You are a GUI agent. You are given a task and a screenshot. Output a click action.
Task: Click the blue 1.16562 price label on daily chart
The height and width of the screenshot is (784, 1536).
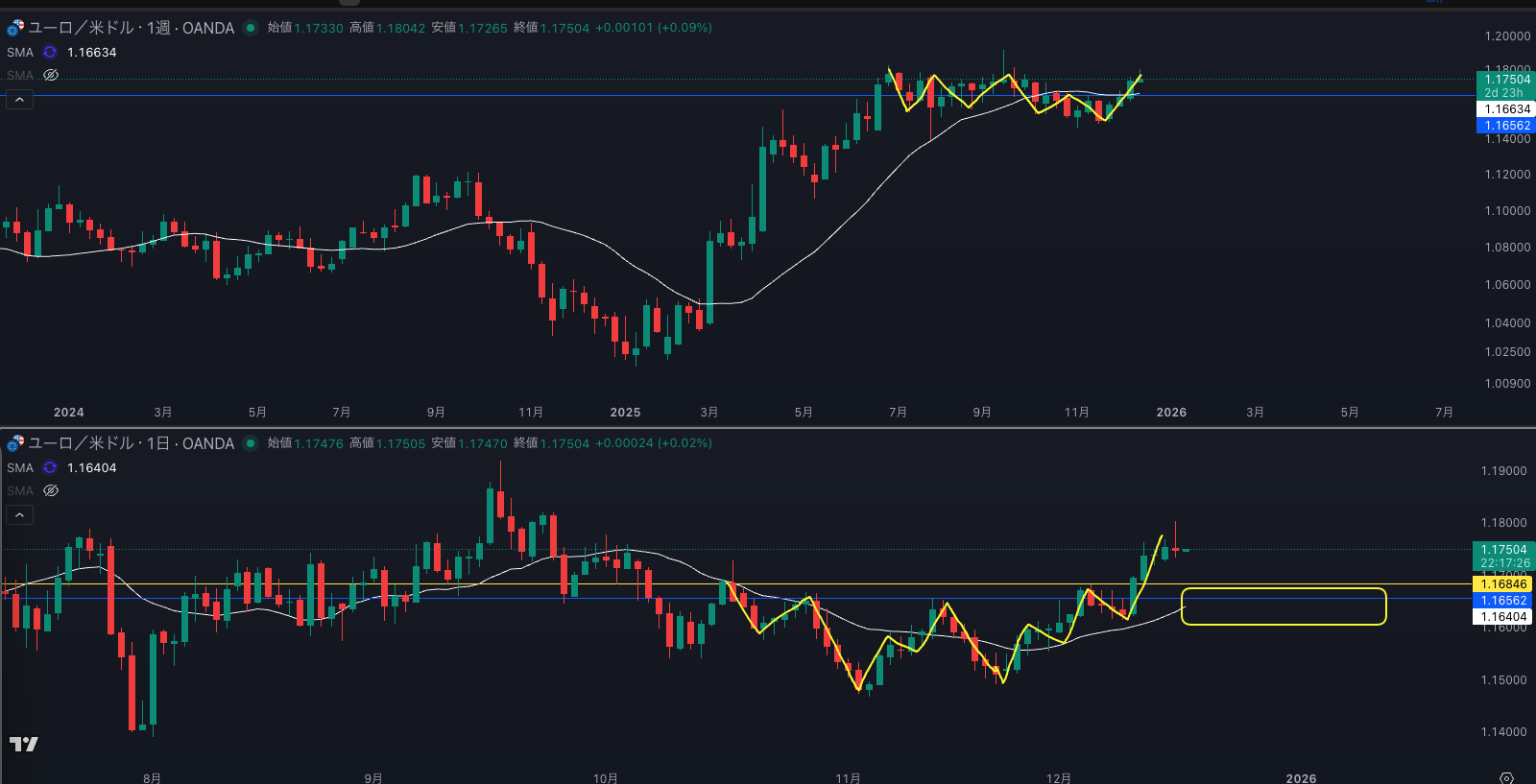tap(1502, 601)
